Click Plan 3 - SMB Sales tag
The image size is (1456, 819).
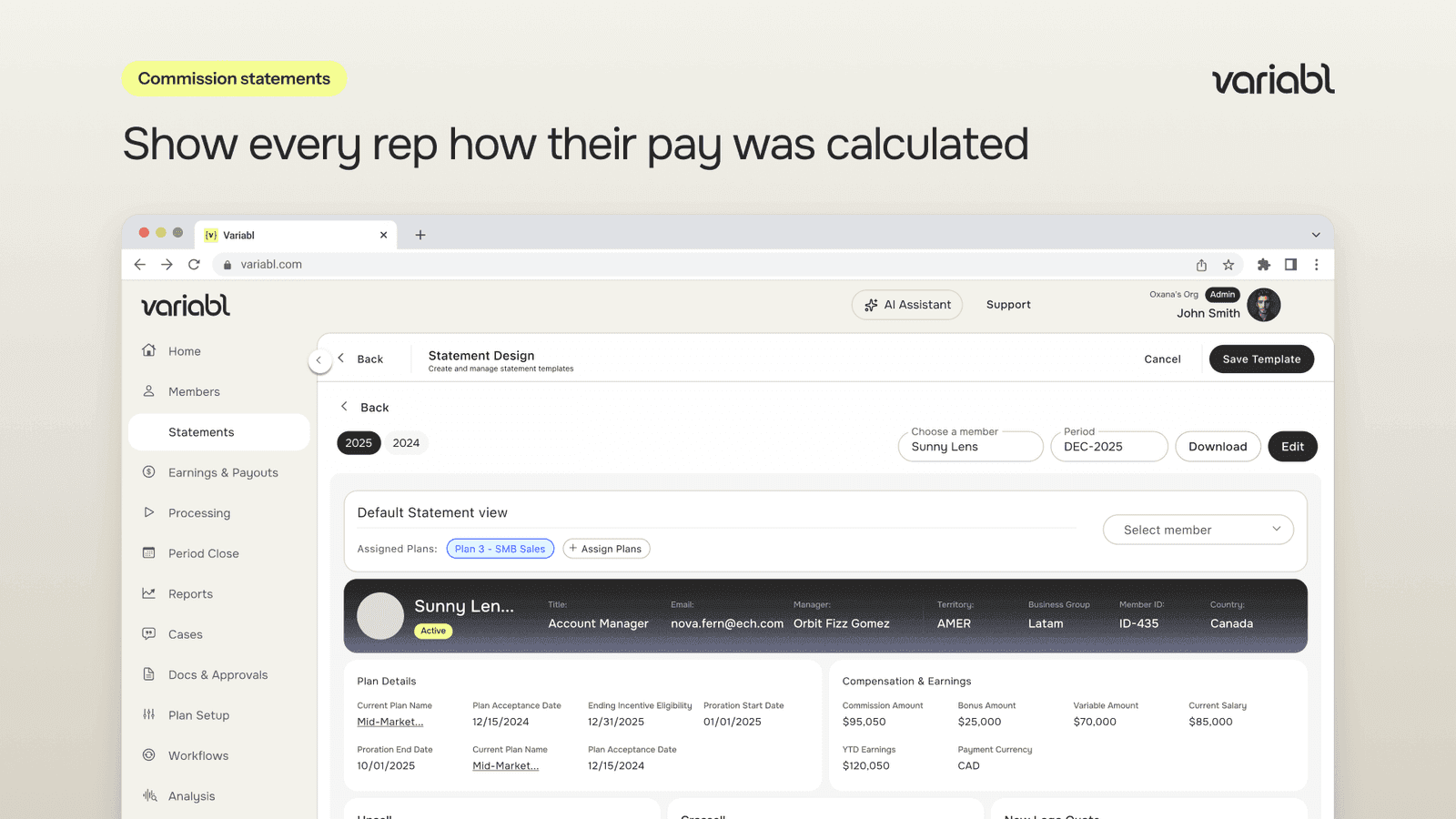coord(500,549)
